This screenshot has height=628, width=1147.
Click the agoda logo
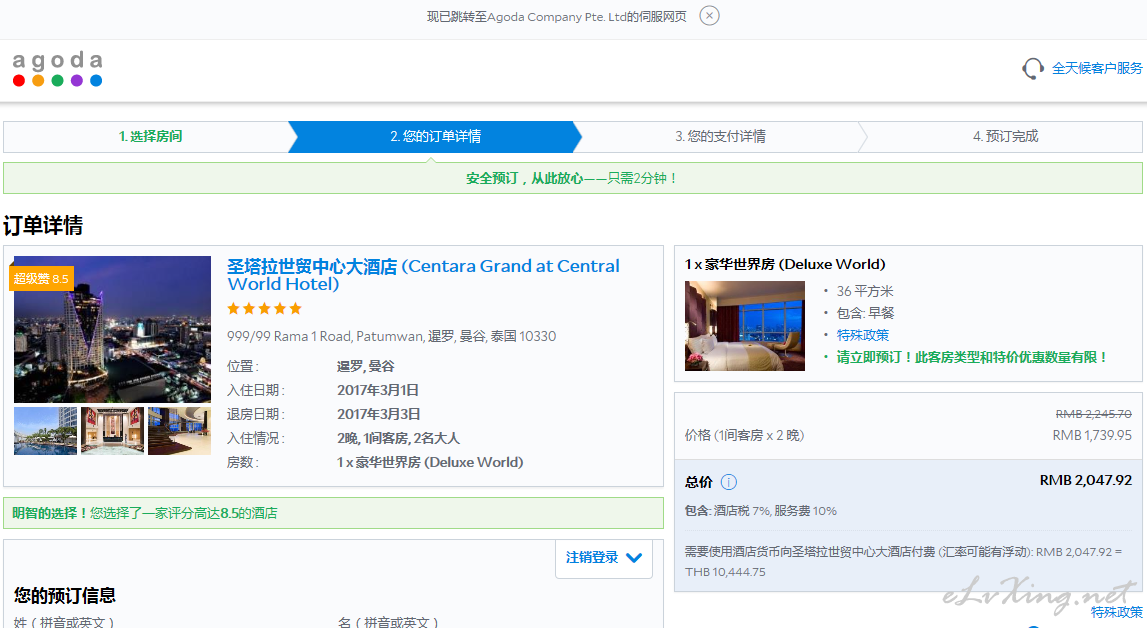point(57,69)
